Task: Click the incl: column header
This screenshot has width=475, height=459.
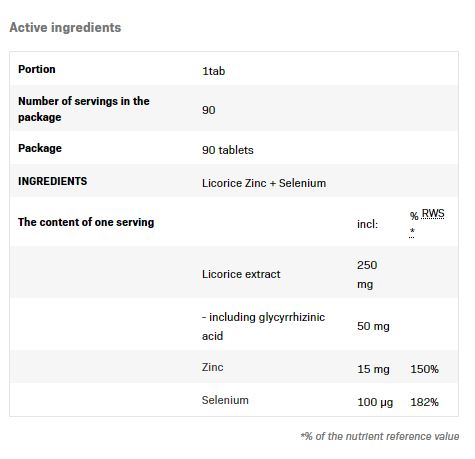Action: (x=368, y=224)
